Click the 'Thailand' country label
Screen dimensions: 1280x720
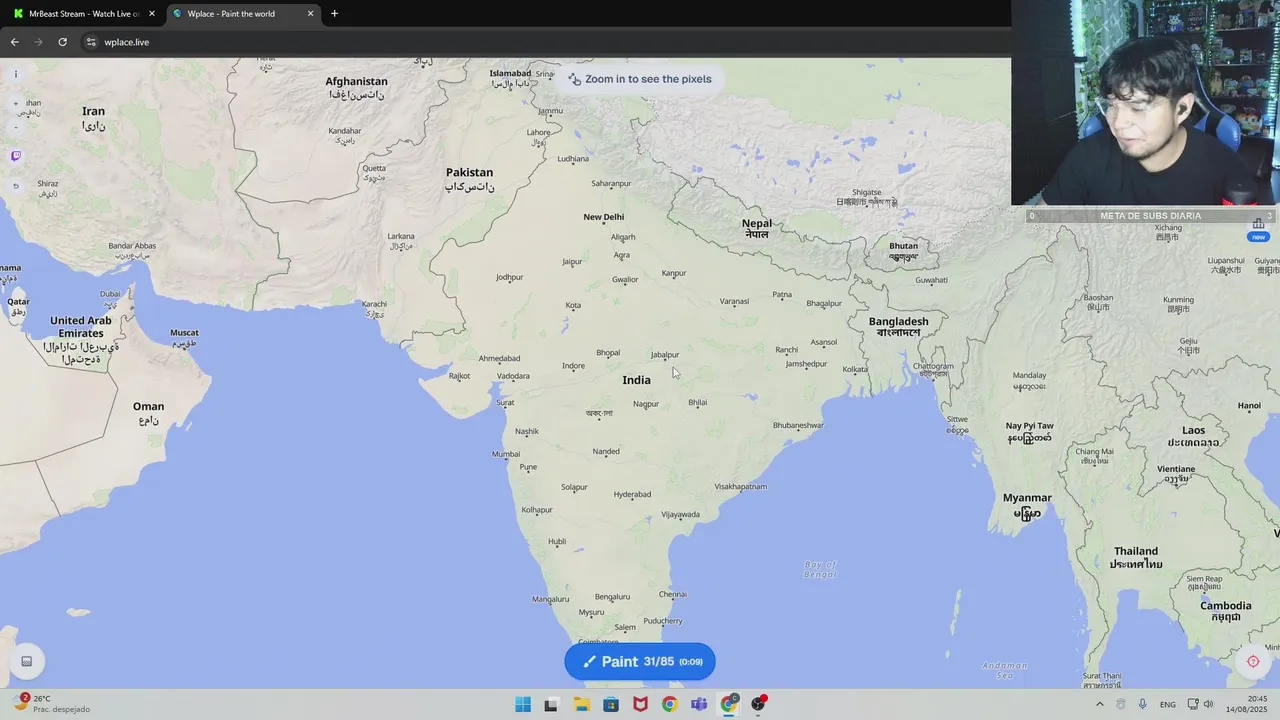pyautogui.click(x=1136, y=551)
